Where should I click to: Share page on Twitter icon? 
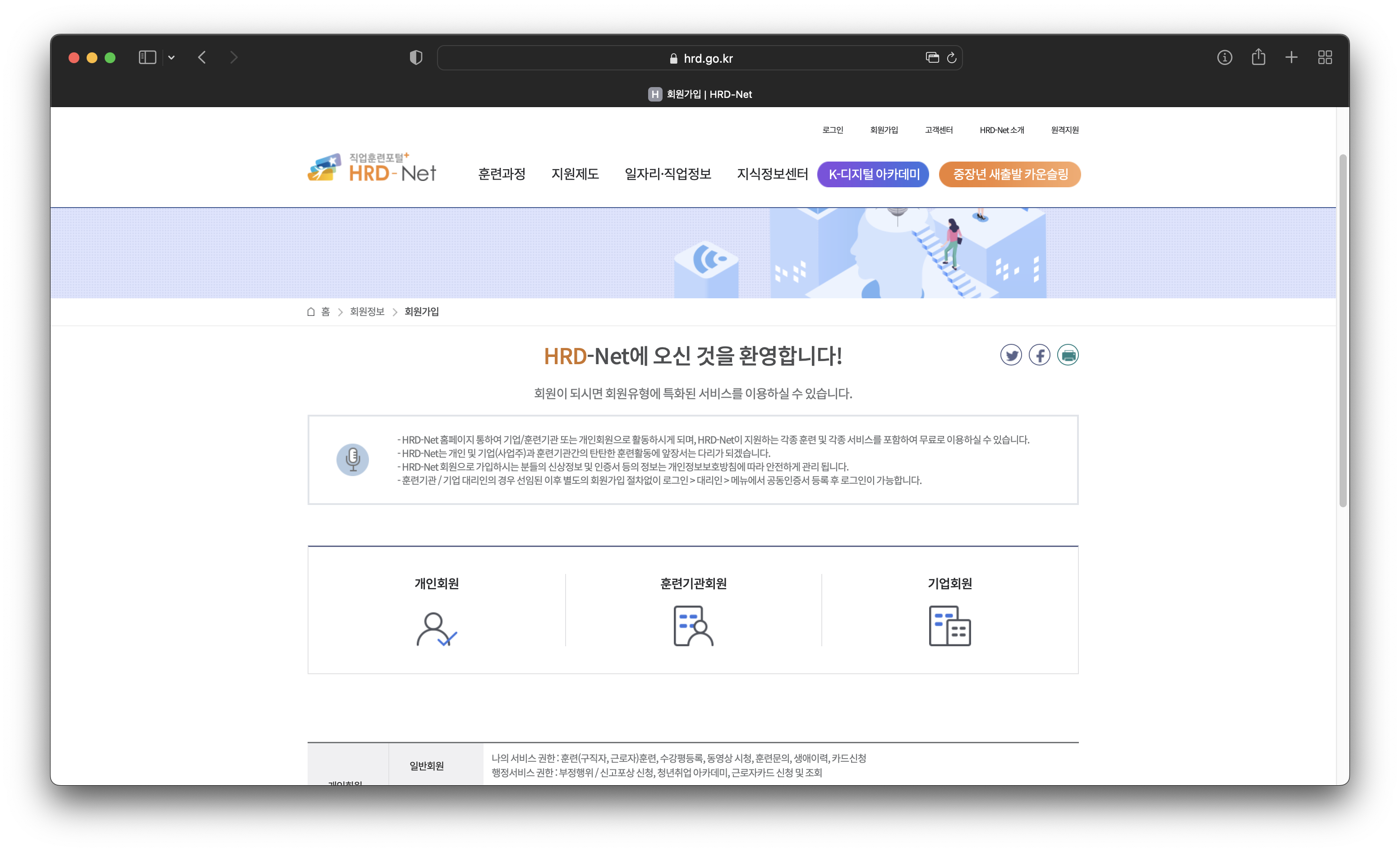coord(1011,355)
